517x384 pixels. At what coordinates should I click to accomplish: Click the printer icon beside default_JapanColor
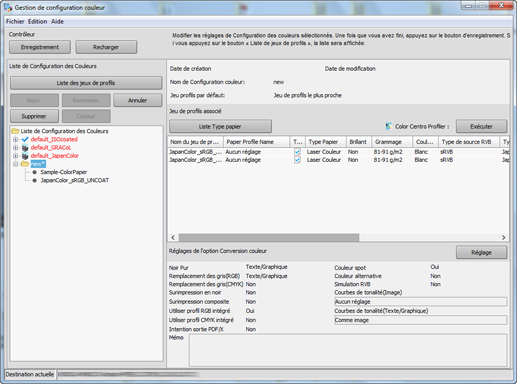tap(25, 156)
